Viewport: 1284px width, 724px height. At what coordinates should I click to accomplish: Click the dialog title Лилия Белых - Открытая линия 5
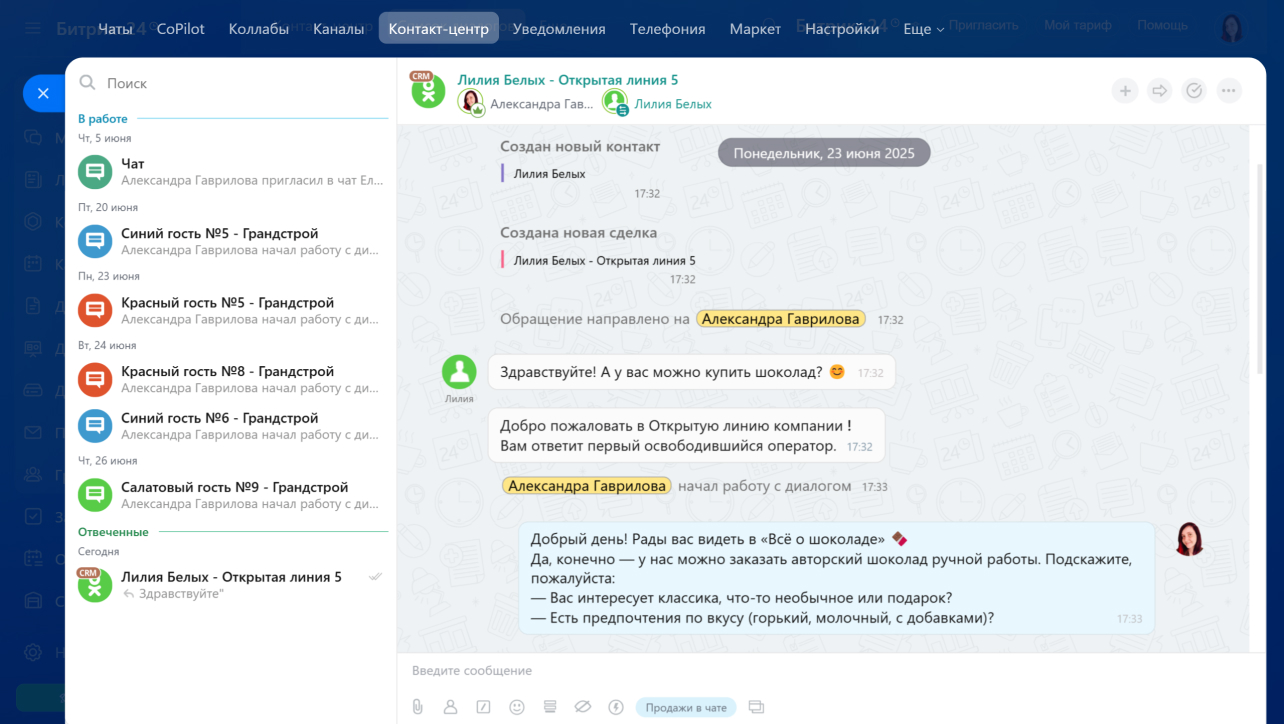[x=568, y=80]
